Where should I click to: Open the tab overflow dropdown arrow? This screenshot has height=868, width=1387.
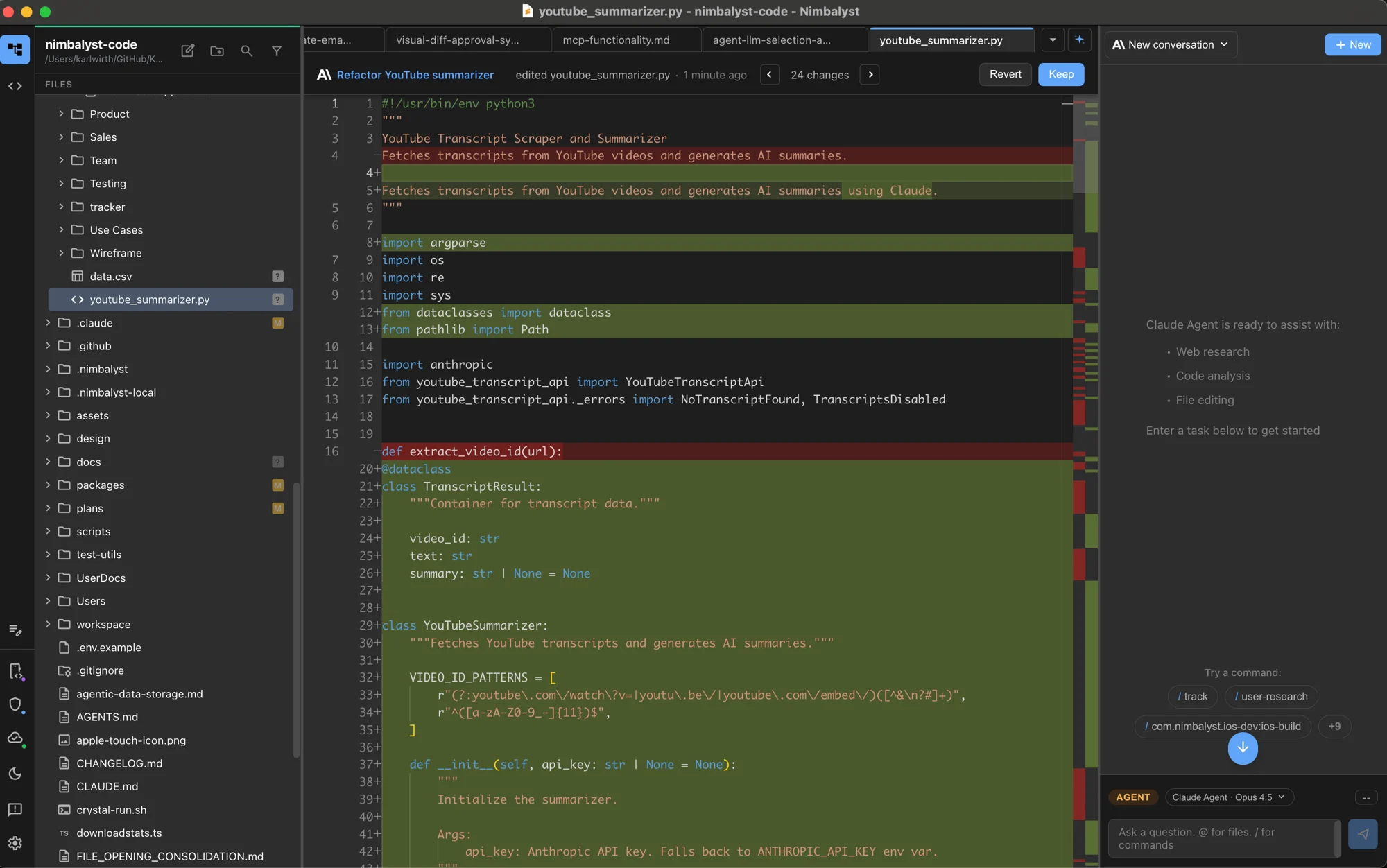click(1052, 40)
